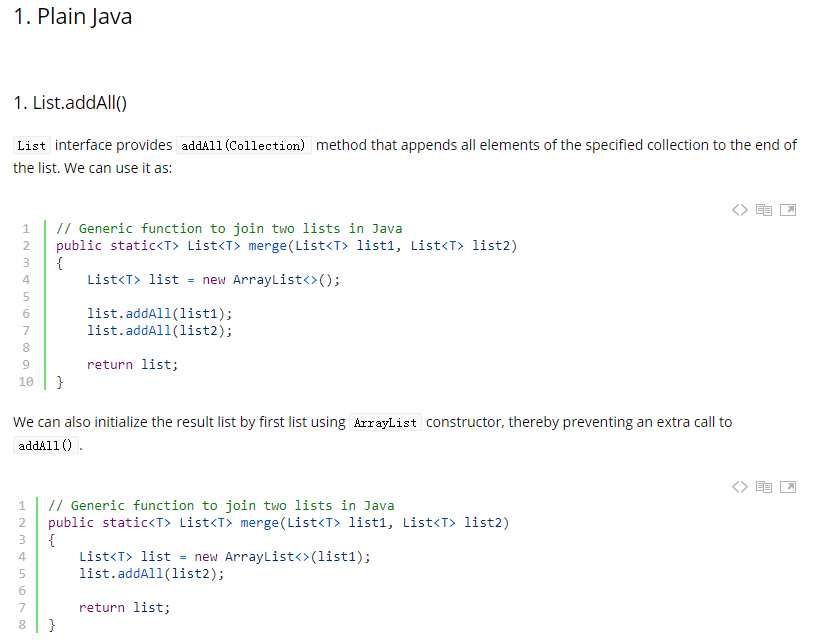The height and width of the screenshot is (641, 819).
Task: Click line number 8 in second snippet
Action: [x=22, y=624]
